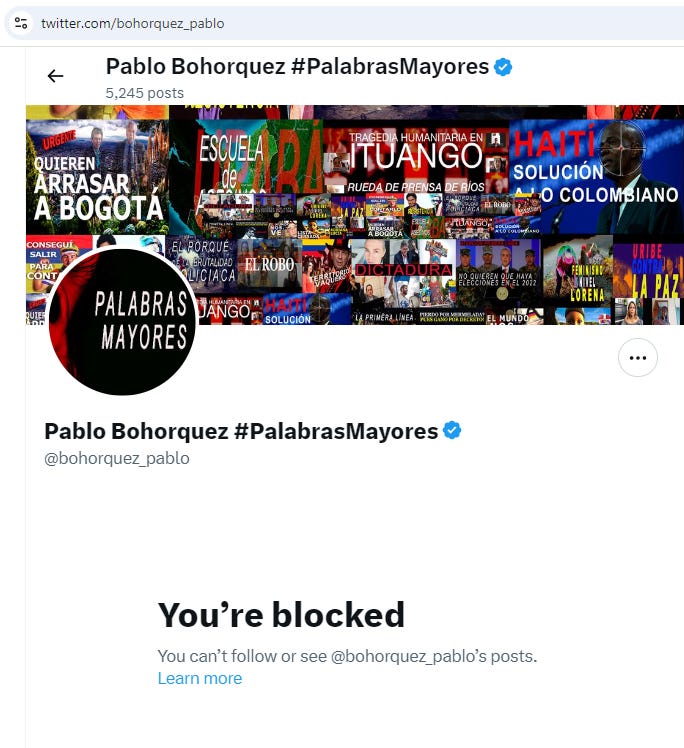
Task: Click the site information icon in address bar
Action: [21, 23]
